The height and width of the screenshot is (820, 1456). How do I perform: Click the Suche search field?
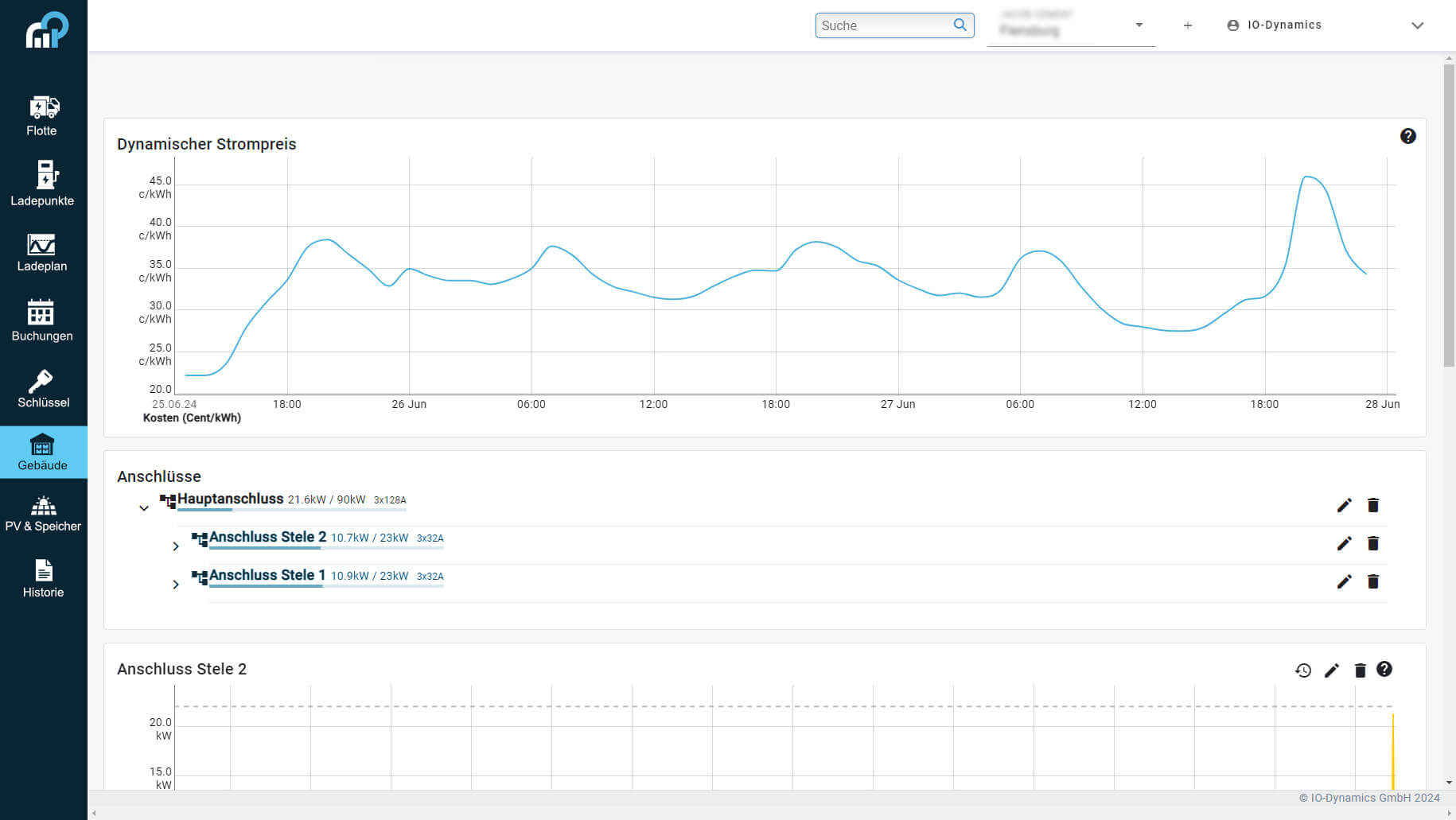tap(883, 25)
